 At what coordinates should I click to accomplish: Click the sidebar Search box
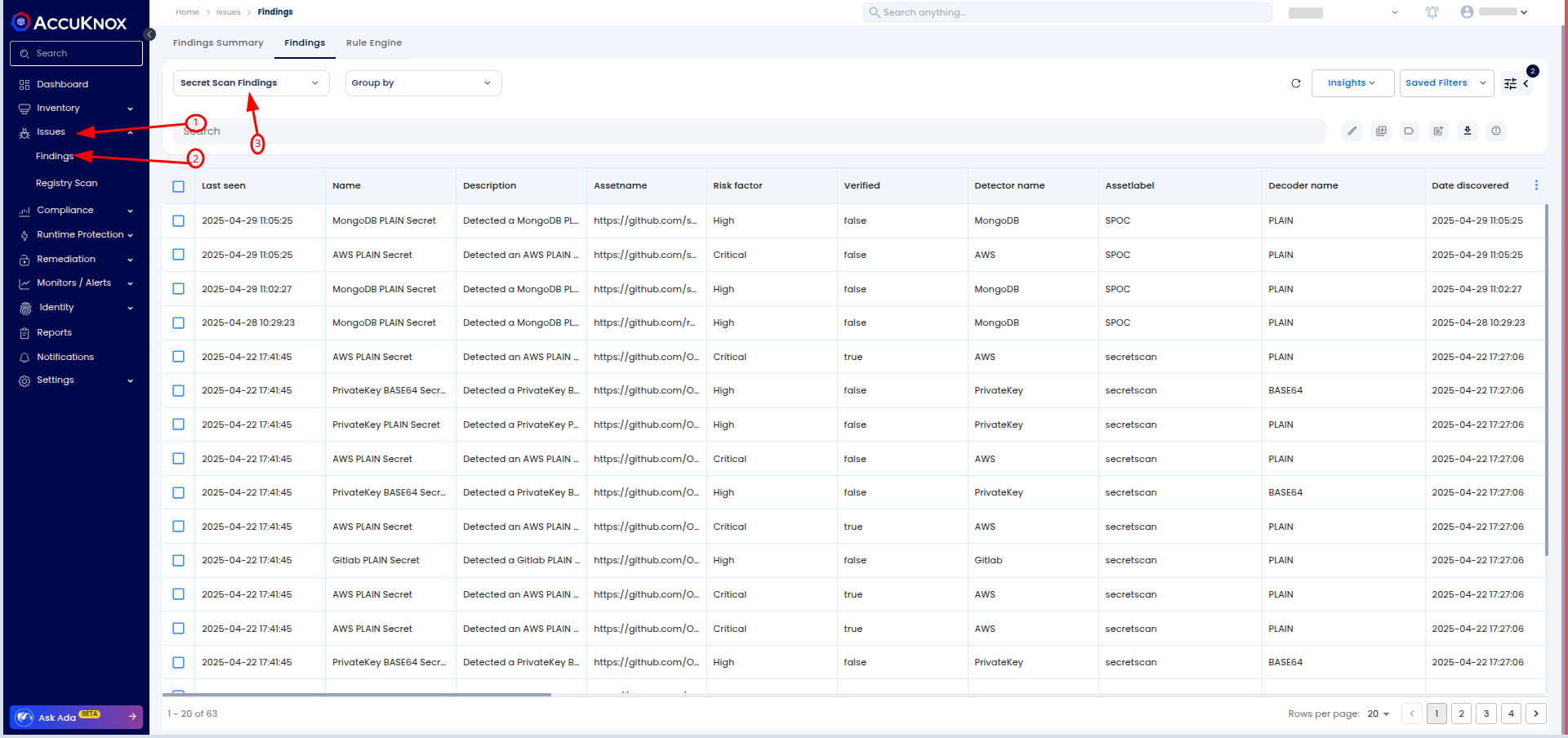76,54
